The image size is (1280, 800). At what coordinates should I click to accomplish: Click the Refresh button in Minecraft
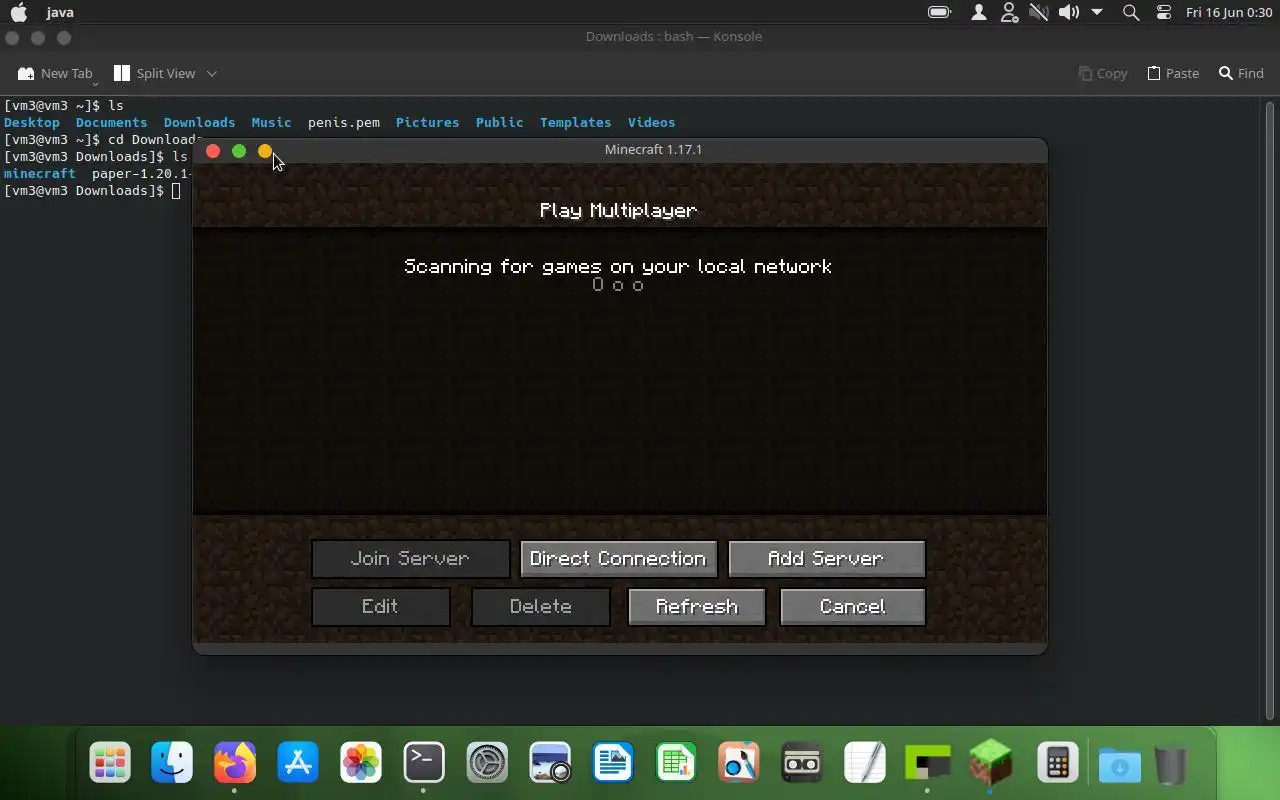tap(697, 607)
